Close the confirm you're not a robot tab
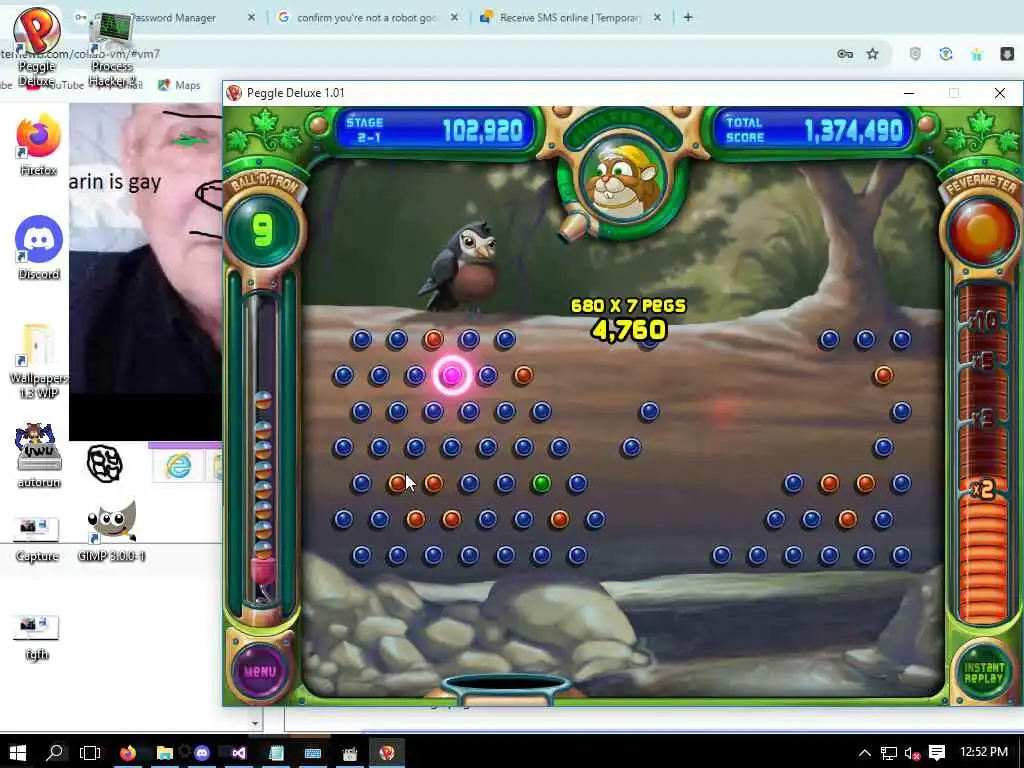The width and height of the screenshot is (1024, 768). click(x=455, y=18)
